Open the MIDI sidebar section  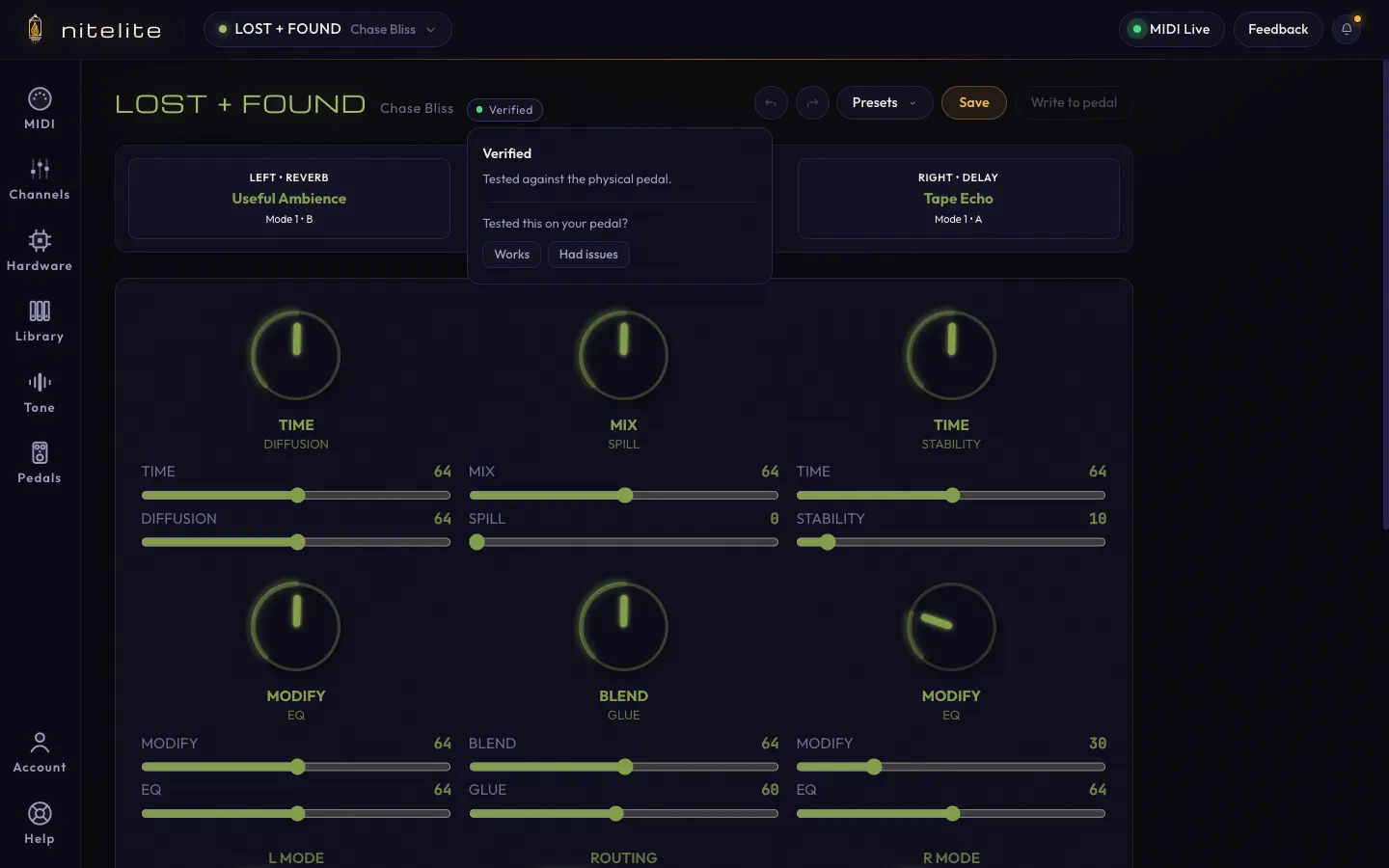tap(40, 109)
